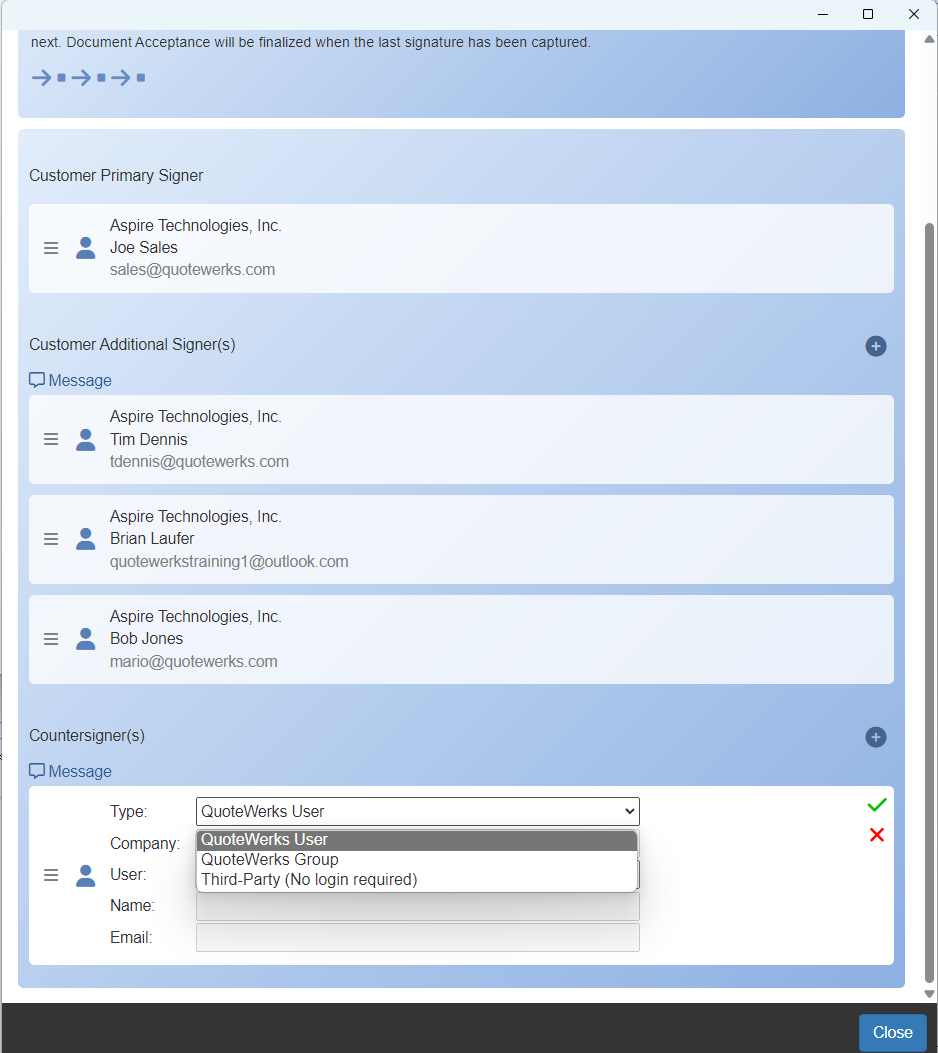Minimize the window
This screenshot has height=1053, width=938.
click(823, 14)
